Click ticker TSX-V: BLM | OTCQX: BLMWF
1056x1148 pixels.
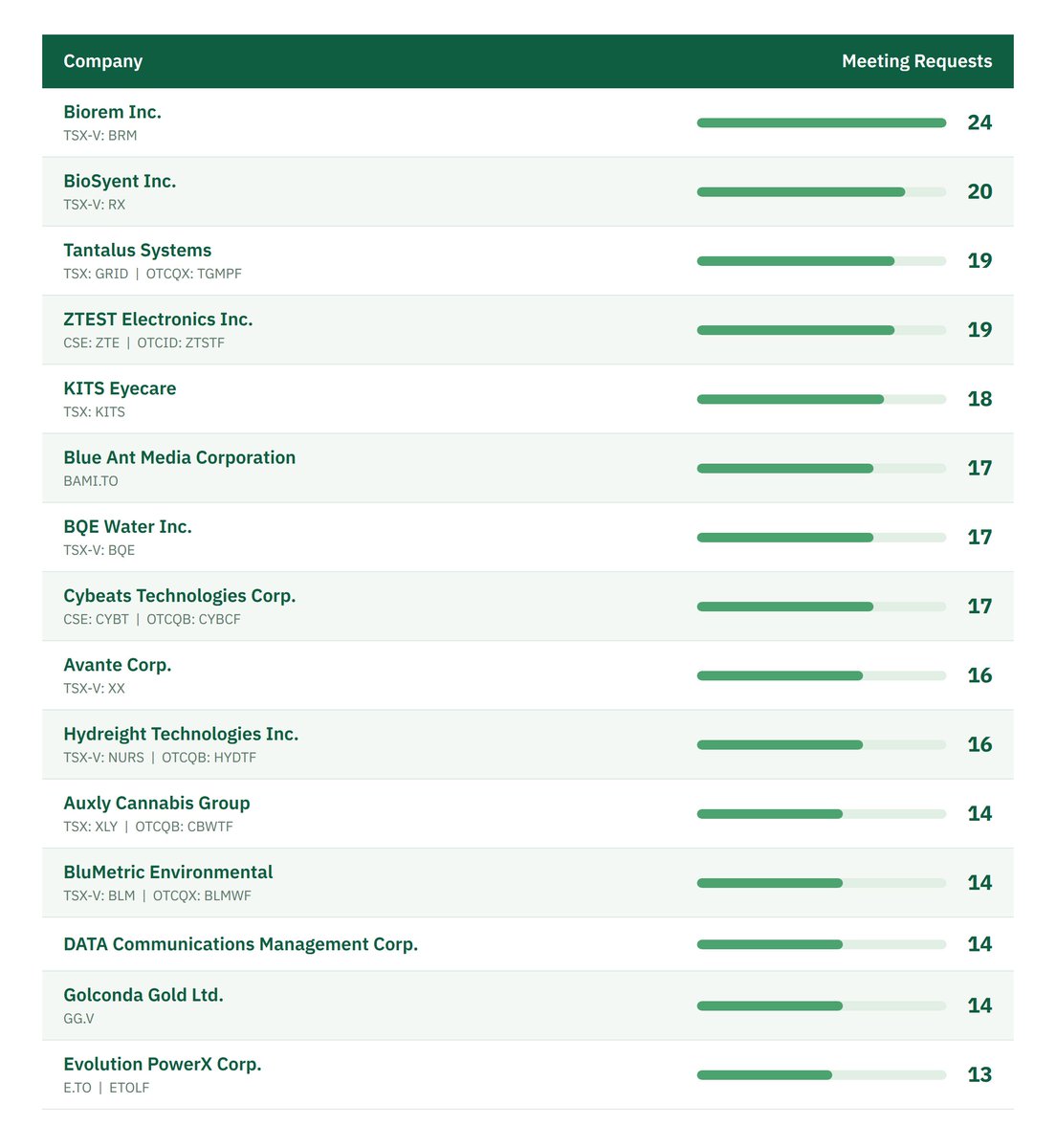click(x=157, y=895)
